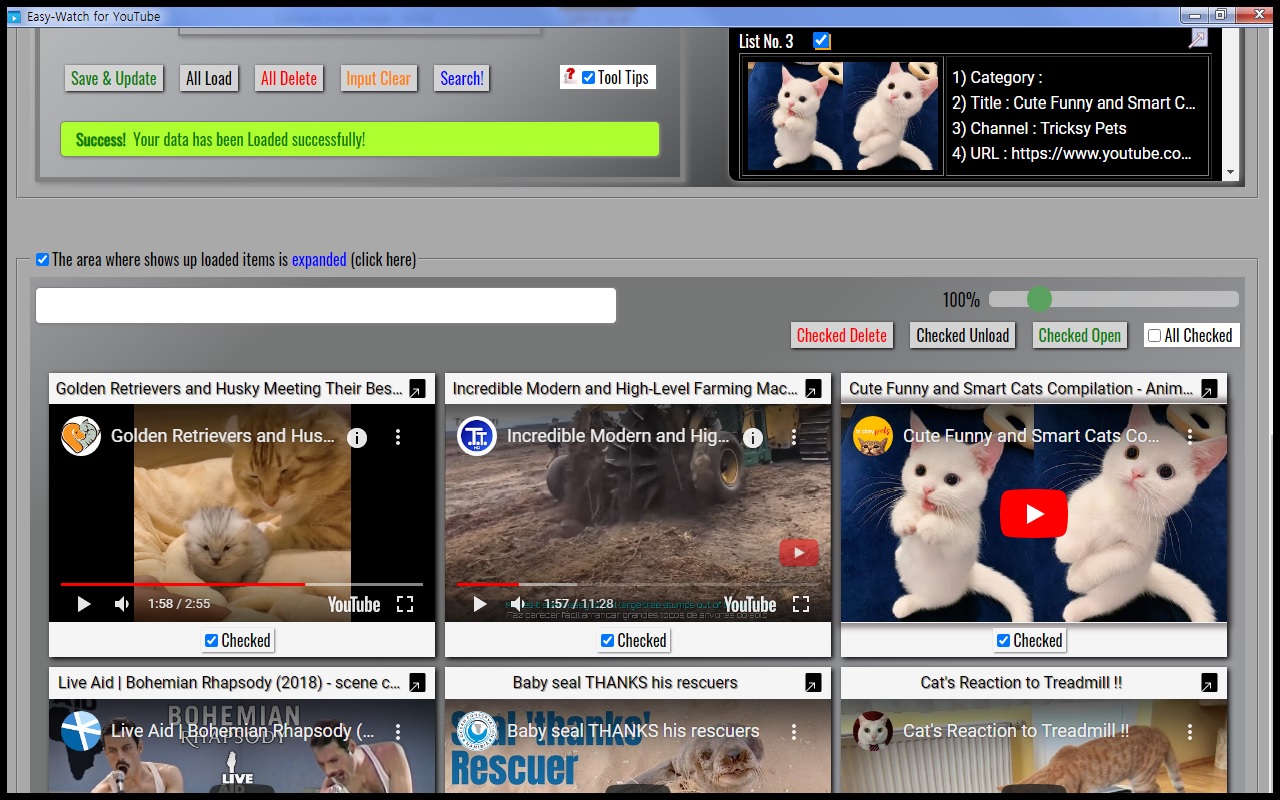Enable the All Checked checkbox
Image resolution: width=1280 pixels, height=800 pixels.
tap(1155, 336)
